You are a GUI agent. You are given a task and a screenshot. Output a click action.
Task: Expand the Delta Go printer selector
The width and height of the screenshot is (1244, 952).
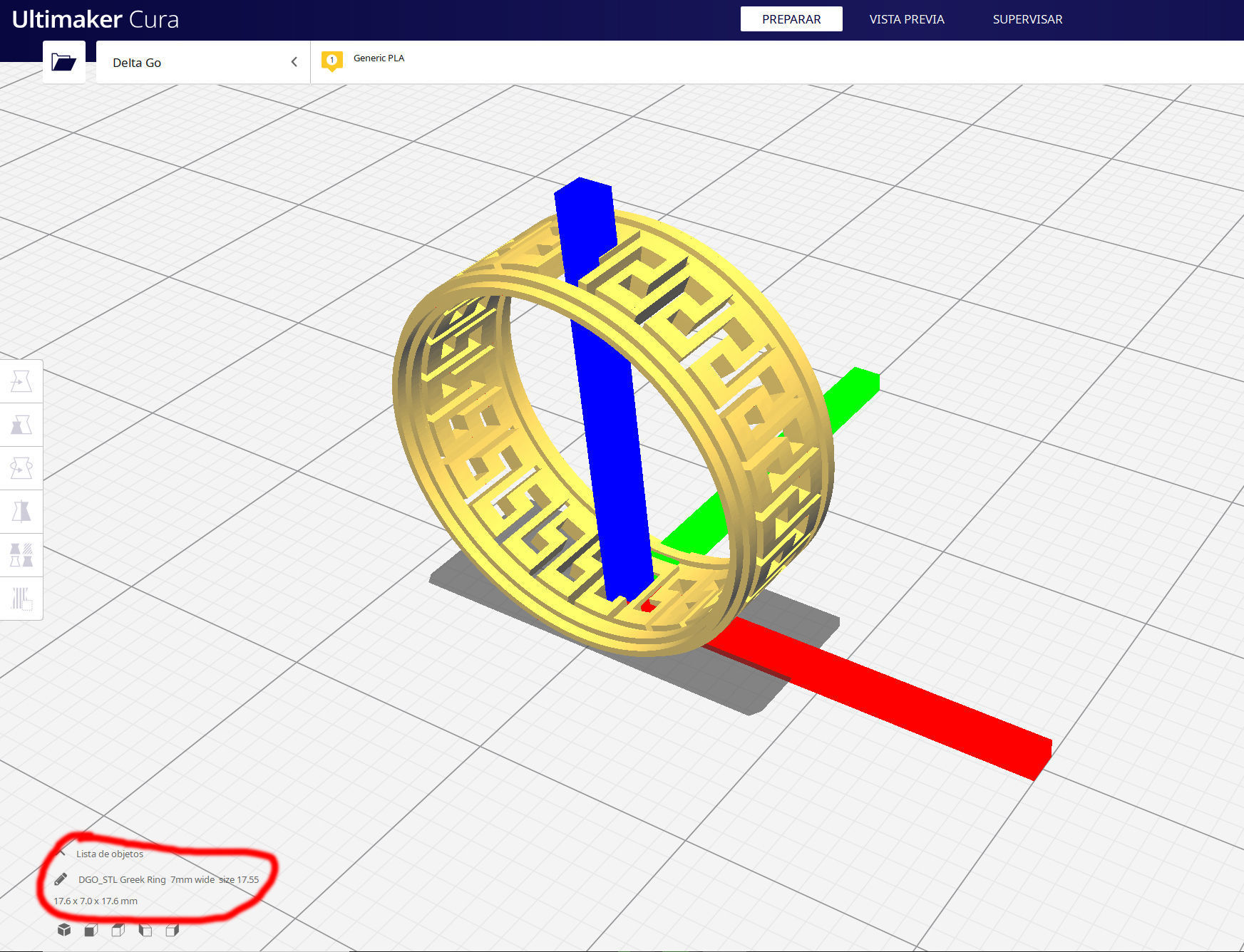203,62
